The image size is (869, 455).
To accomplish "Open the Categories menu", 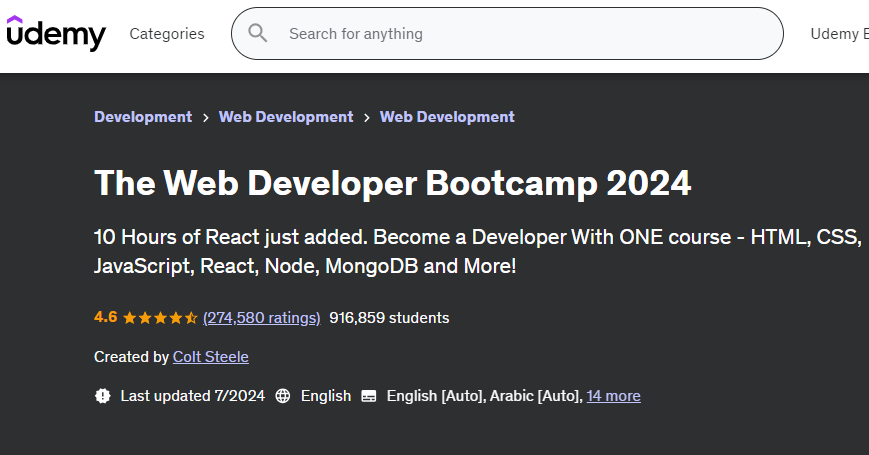I will 167,34.
